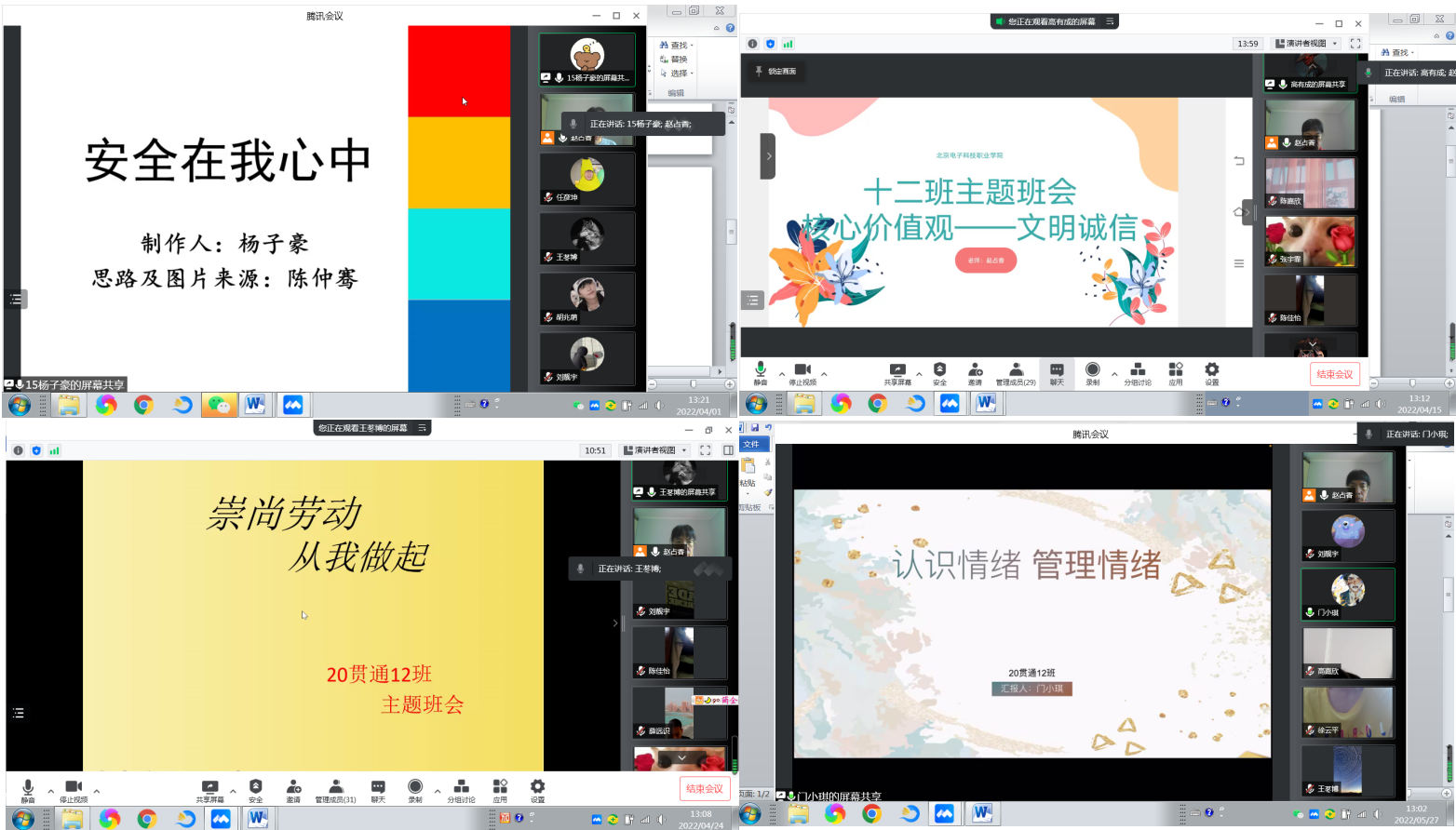Screen dimensions: 1456x830
Task: Open the 聊天 chat panel
Action: pos(1057,372)
